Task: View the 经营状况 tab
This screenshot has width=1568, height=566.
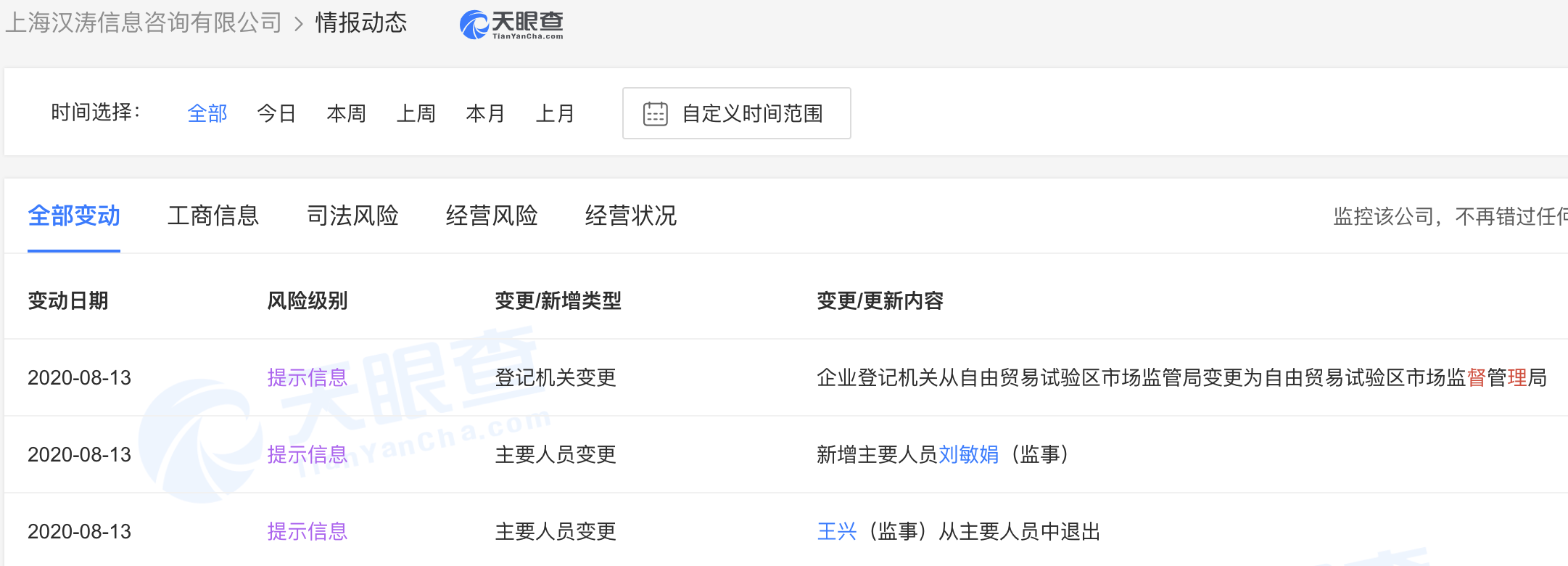Action: coord(631,216)
